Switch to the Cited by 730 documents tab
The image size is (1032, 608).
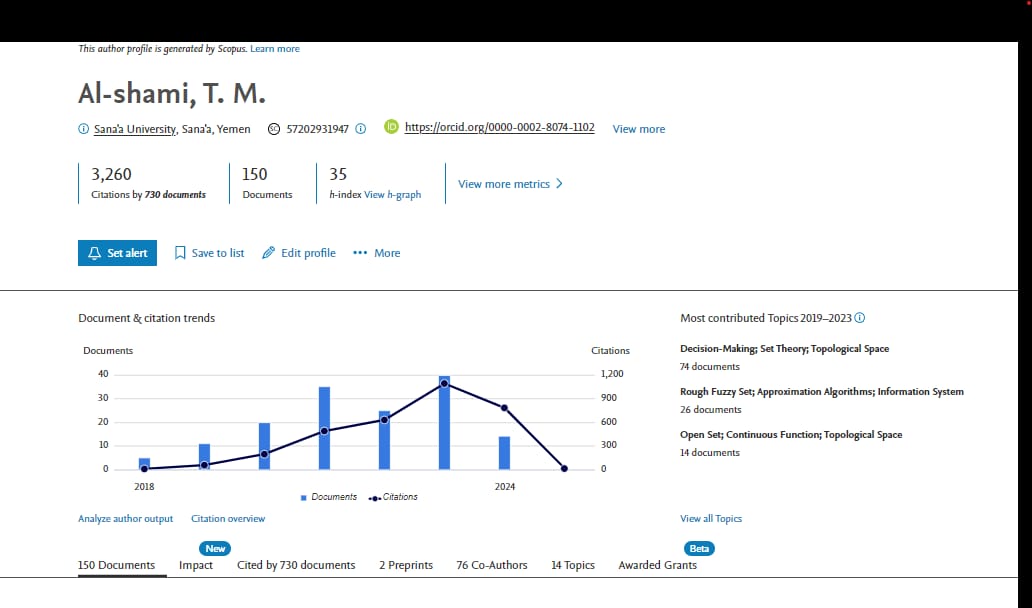[296, 565]
